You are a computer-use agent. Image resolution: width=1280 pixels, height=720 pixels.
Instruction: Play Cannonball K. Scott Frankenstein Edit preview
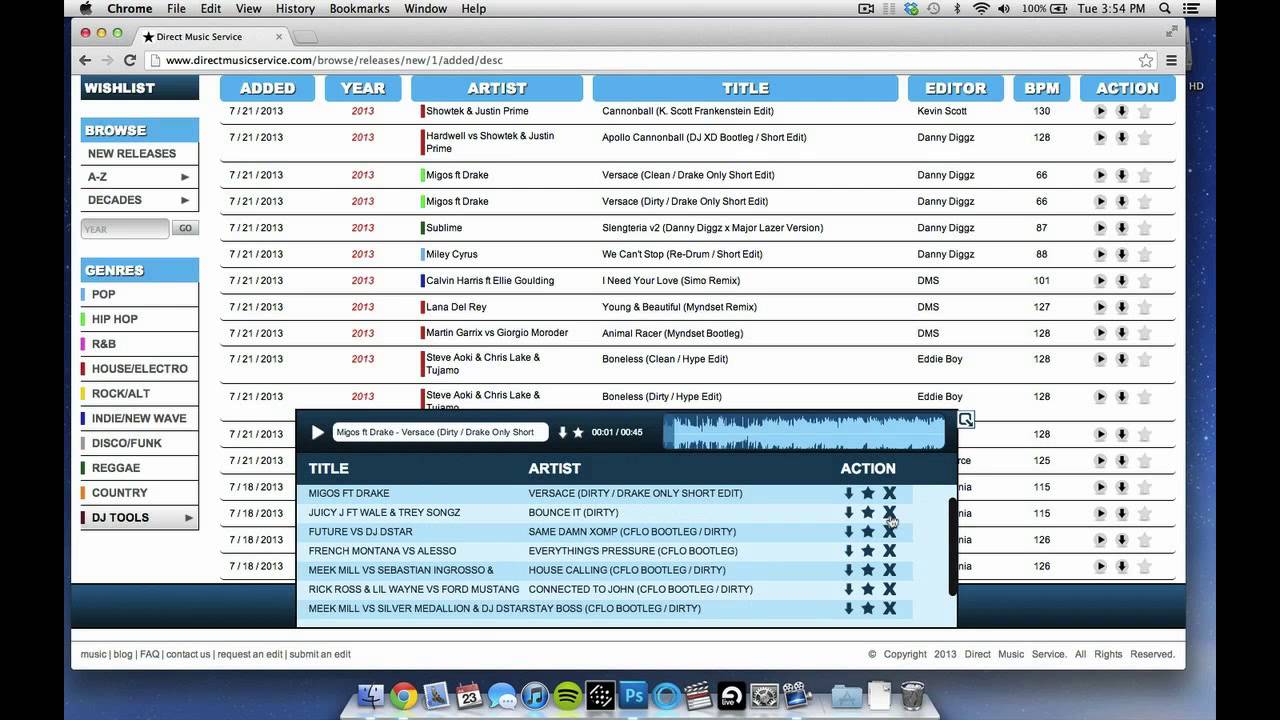click(x=1100, y=111)
